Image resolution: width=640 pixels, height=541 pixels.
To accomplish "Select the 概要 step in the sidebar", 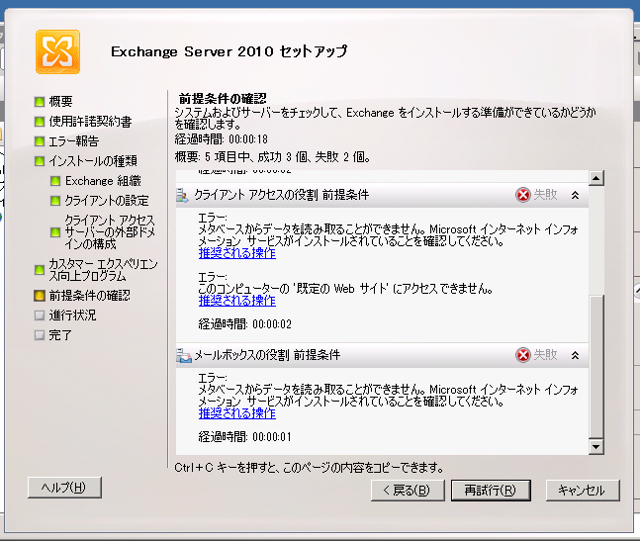I will pos(61,102).
